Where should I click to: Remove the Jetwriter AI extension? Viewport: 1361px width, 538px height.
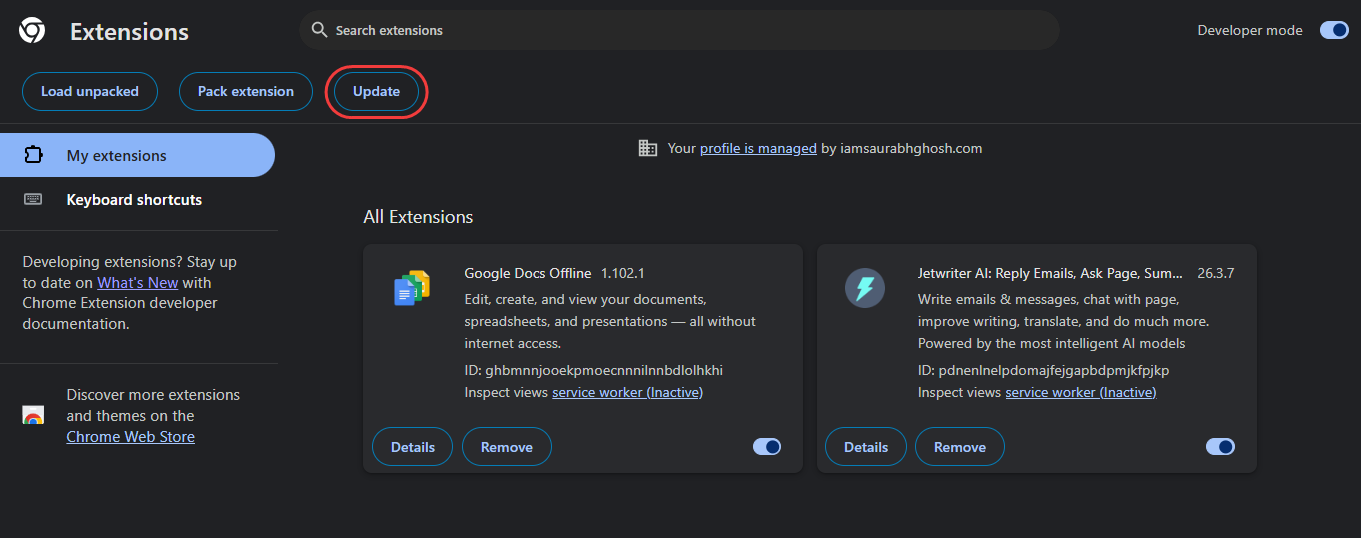pyautogui.click(x=960, y=447)
